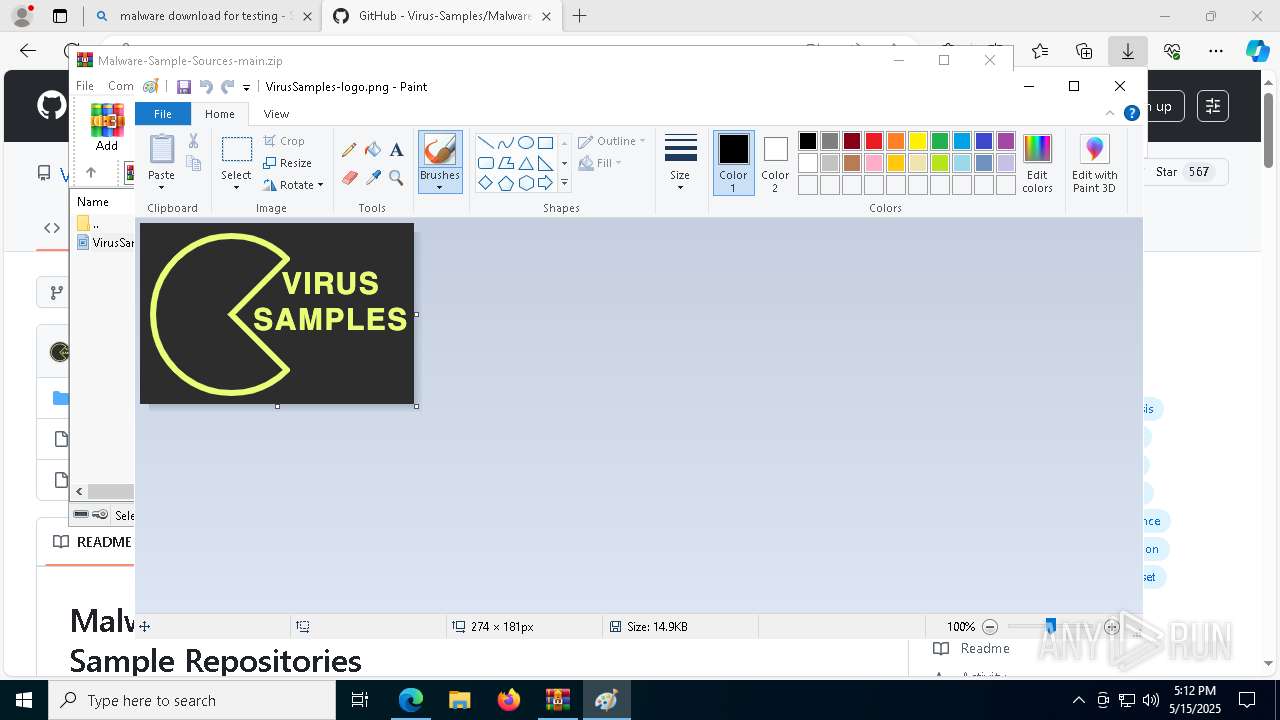1280x720 pixels.
Task: Select the Fill with color bucket tool
Action: (x=373, y=150)
